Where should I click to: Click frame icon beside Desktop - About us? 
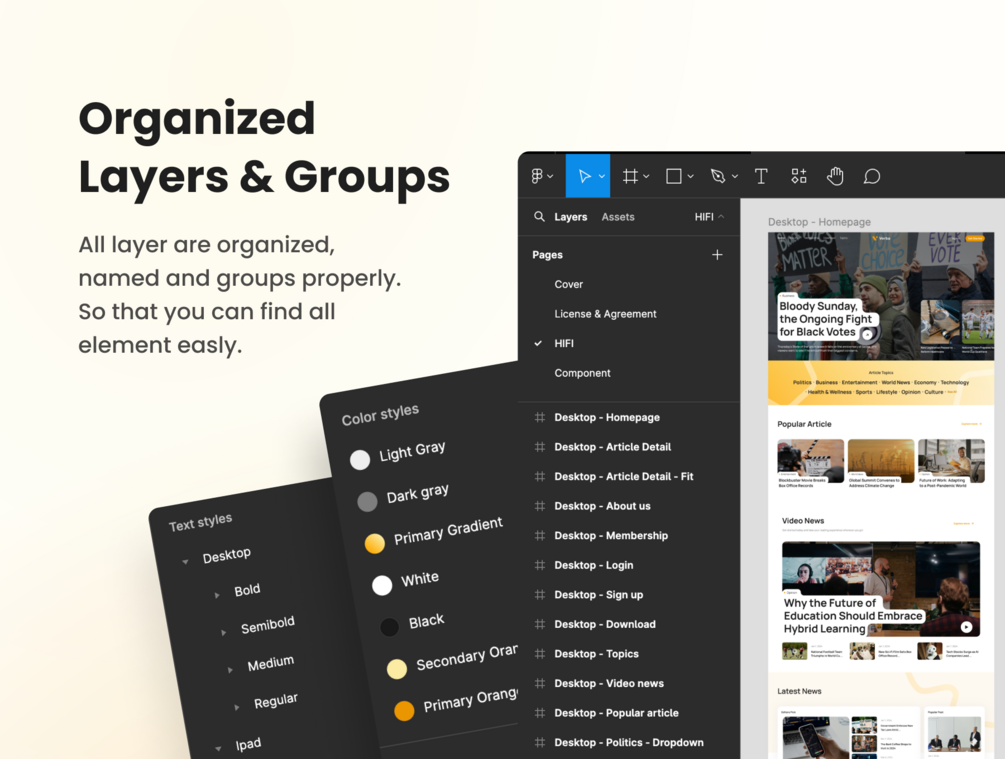click(x=540, y=506)
